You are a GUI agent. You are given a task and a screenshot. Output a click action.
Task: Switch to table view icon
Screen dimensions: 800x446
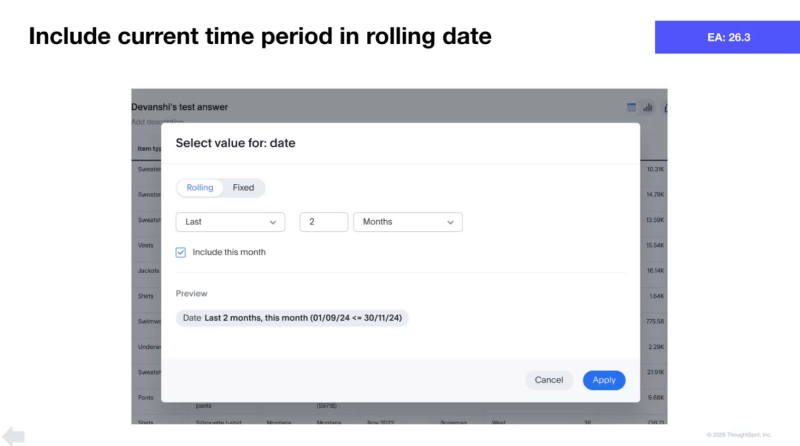click(x=632, y=106)
